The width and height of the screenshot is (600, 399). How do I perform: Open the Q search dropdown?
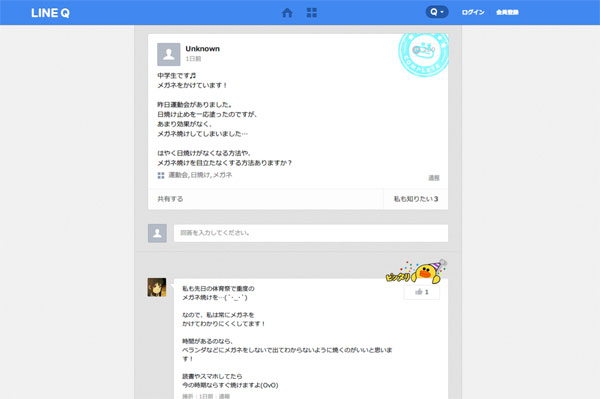point(437,12)
